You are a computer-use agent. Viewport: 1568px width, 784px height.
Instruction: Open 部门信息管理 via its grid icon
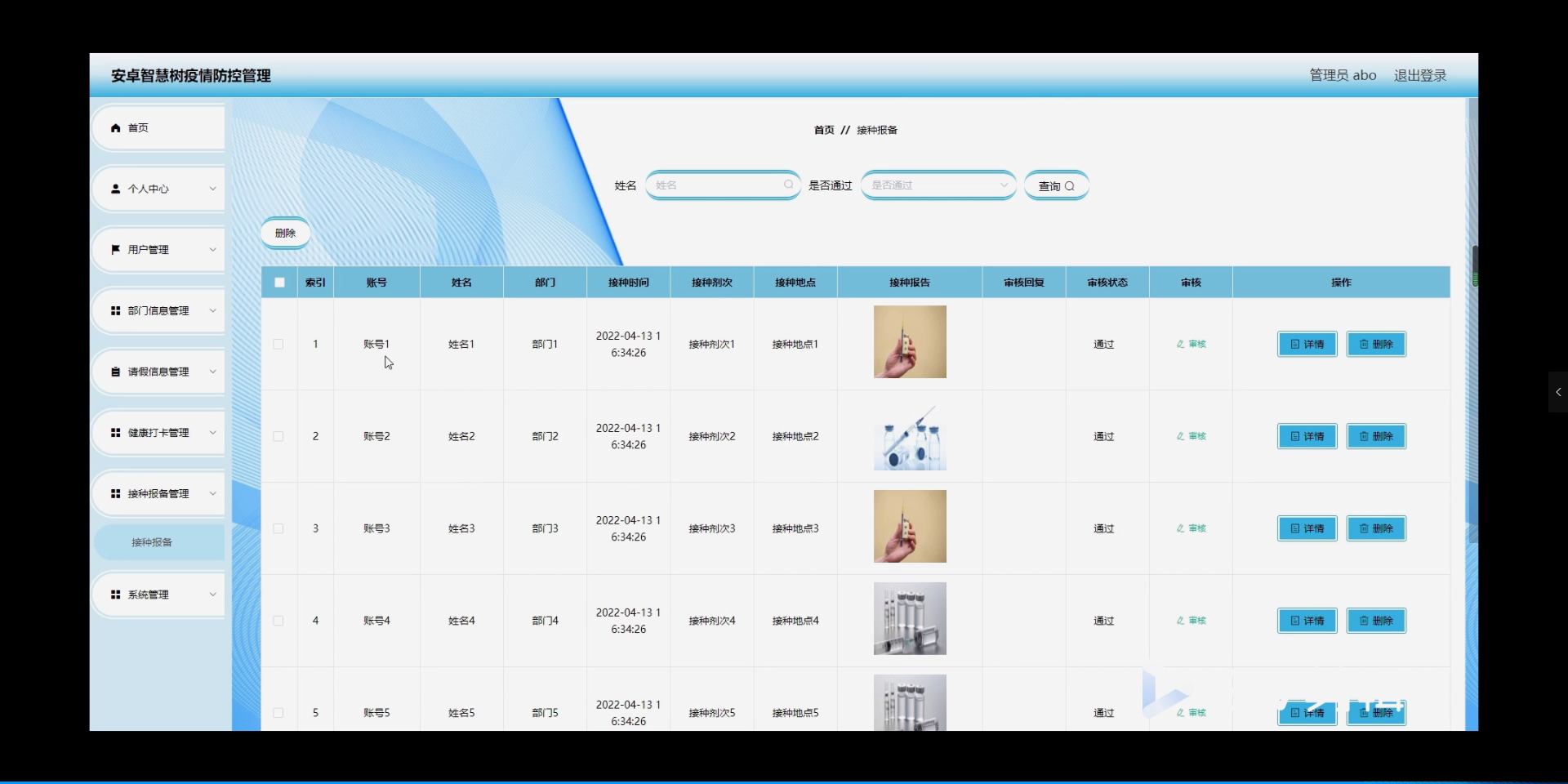tap(115, 310)
